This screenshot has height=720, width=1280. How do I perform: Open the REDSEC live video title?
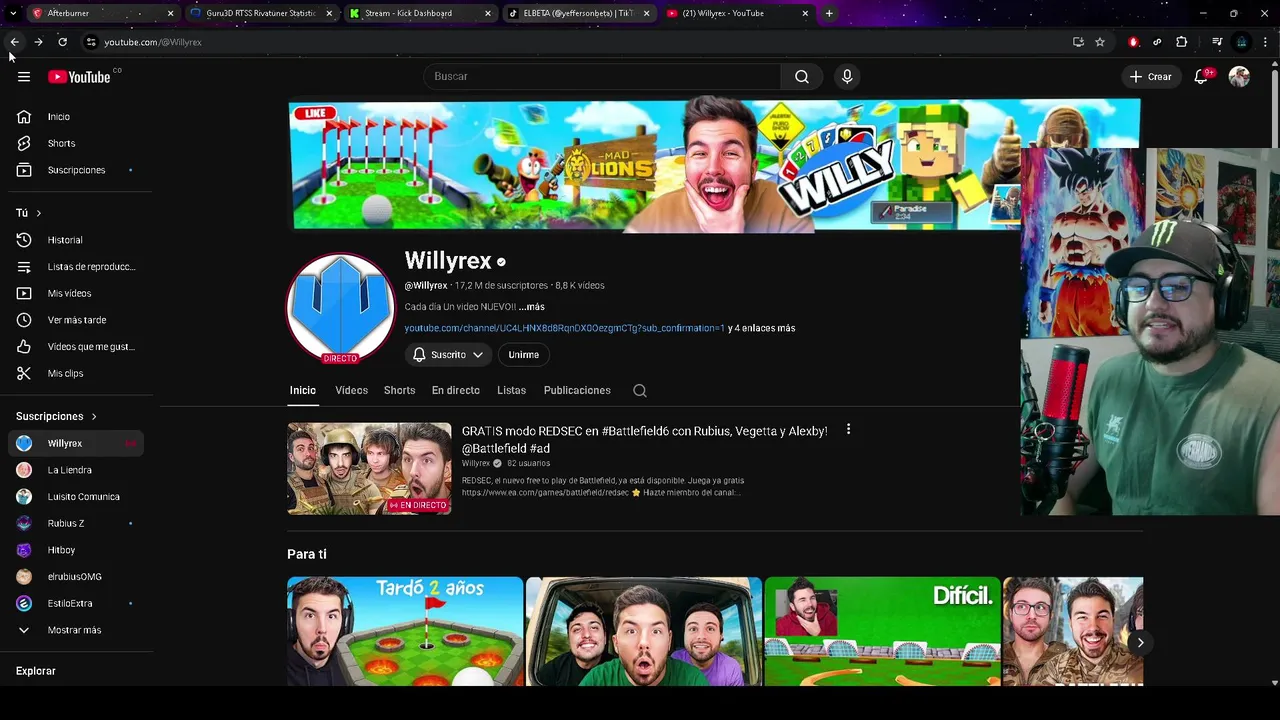pyautogui.click(x=644, y=440)
